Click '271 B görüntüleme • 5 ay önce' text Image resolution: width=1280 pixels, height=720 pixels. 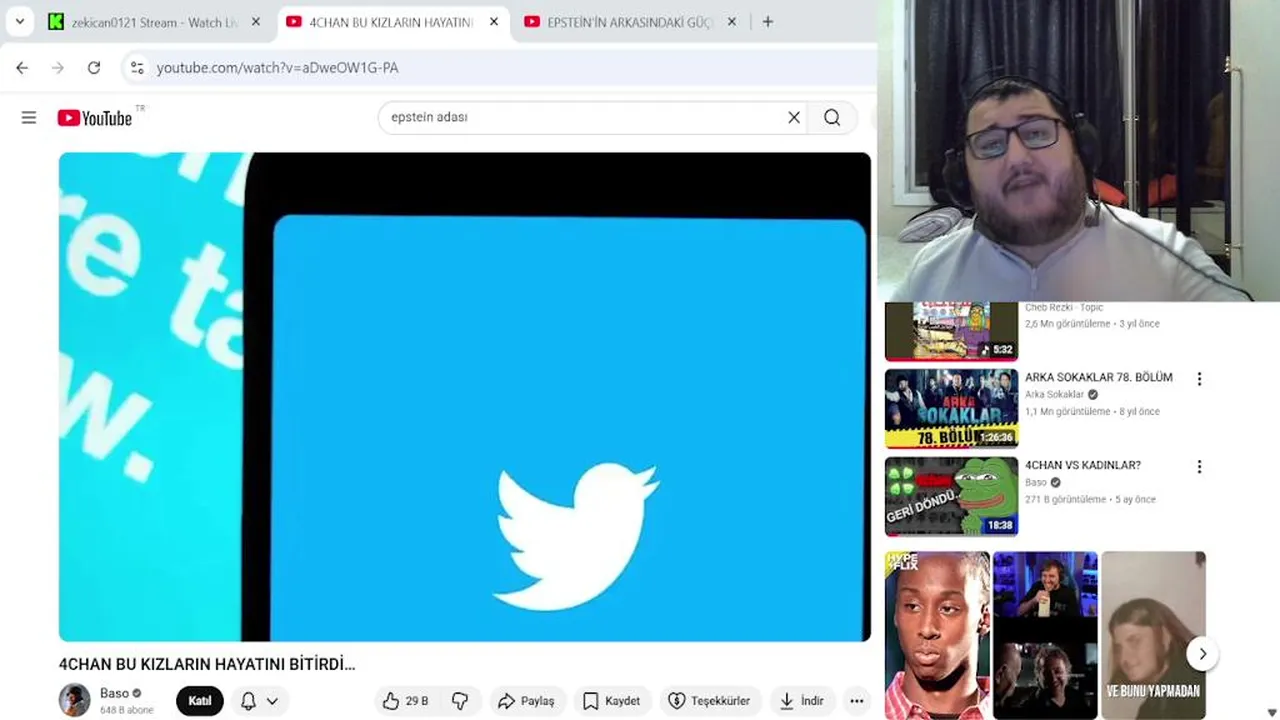point(1090,500)
